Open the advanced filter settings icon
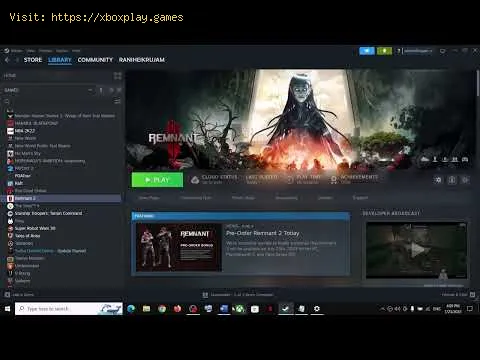This screenshot has height=360, width=480. (x=117, y=101)
